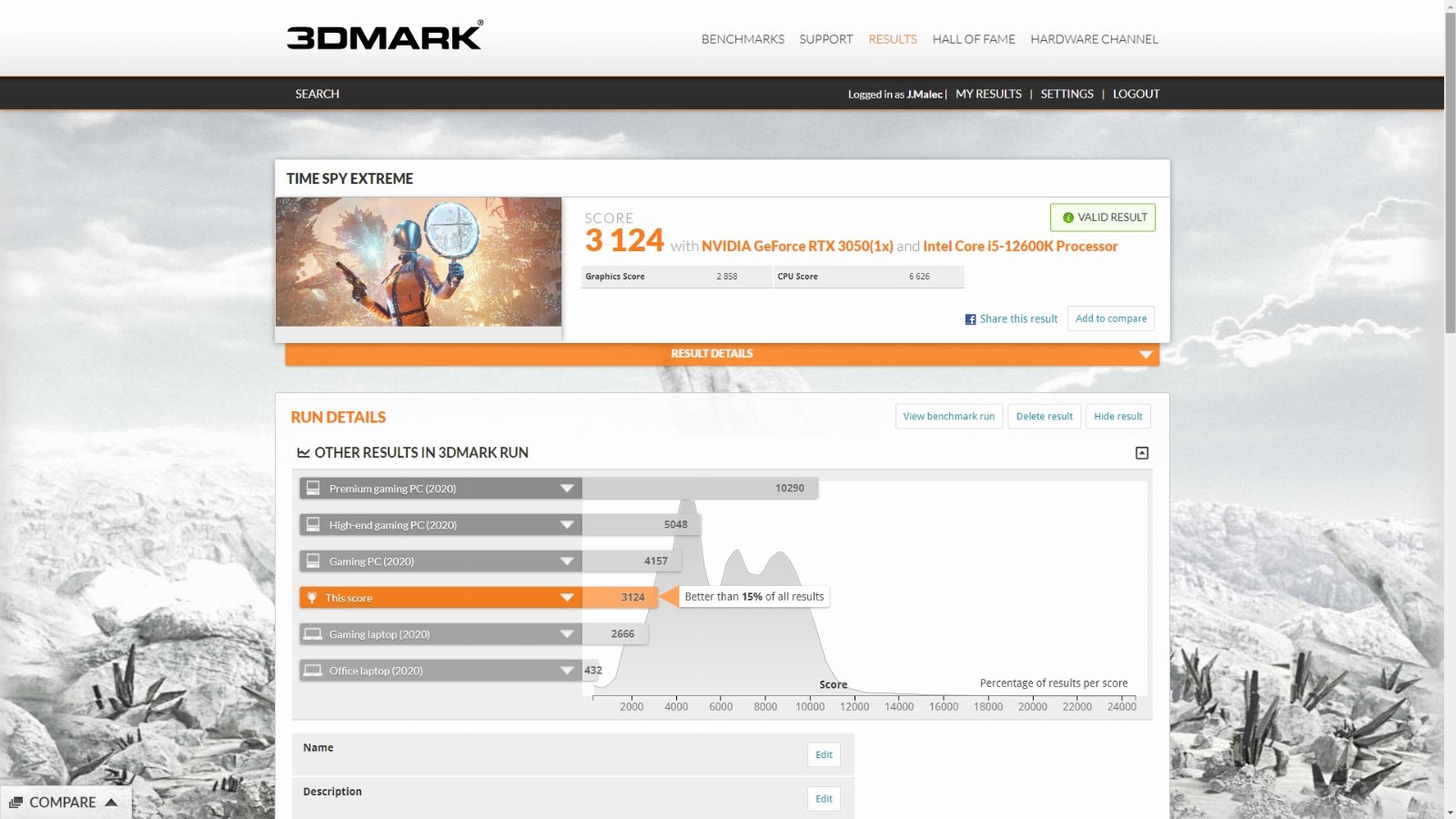Open My Results link
This screenshot has width=1456, height=819.
coord(988,94)
